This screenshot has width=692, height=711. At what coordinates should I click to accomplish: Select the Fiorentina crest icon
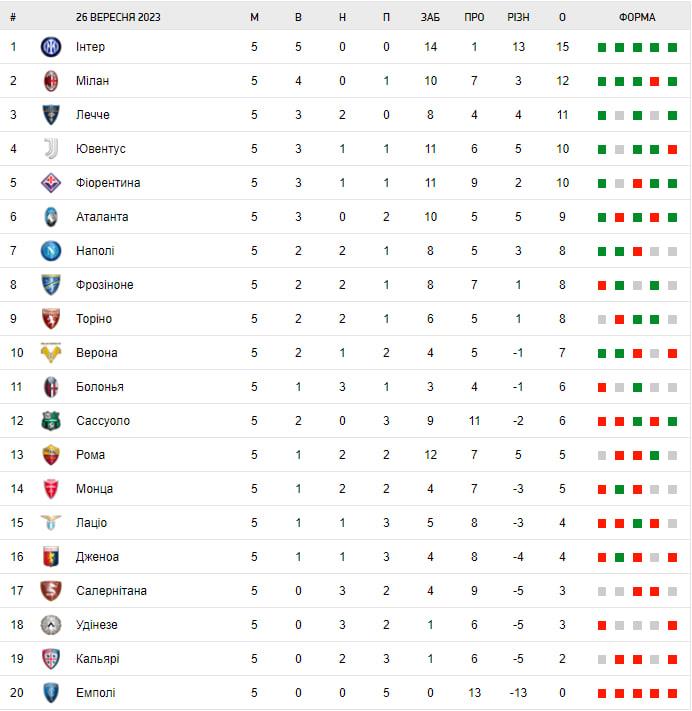tap(51, 183)
